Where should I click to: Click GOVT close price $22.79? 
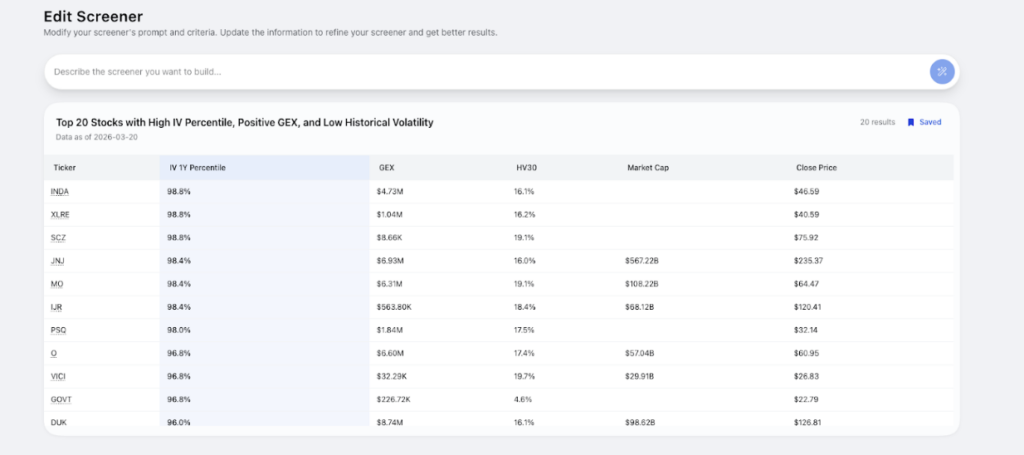point(806,400)
